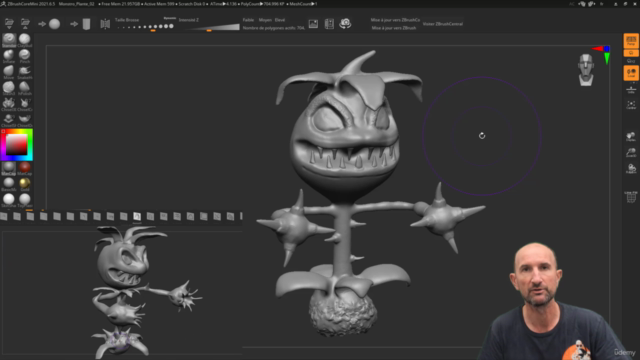Click the Rotate navigation icon
This screenshot has height=360, width=640.
631,169
